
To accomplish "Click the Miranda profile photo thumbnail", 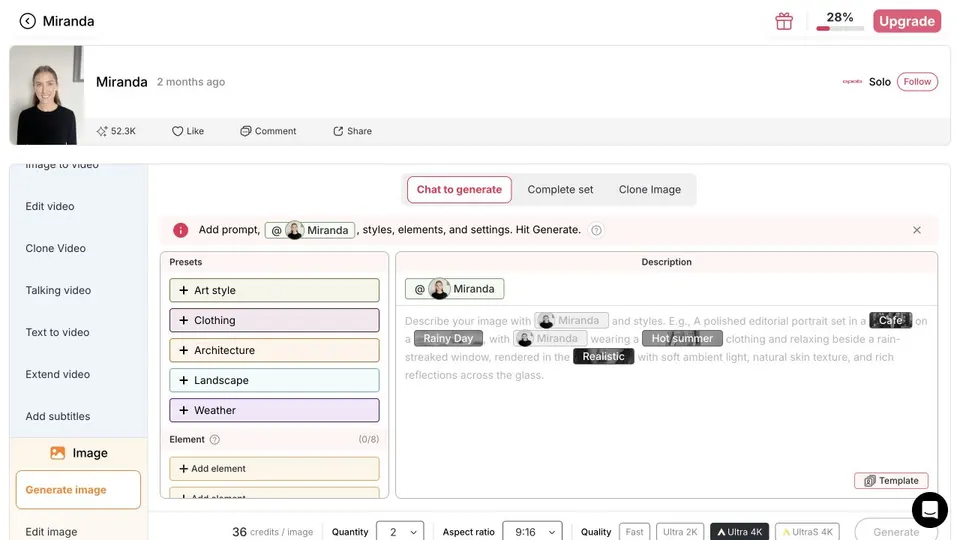I will point(47,96).
